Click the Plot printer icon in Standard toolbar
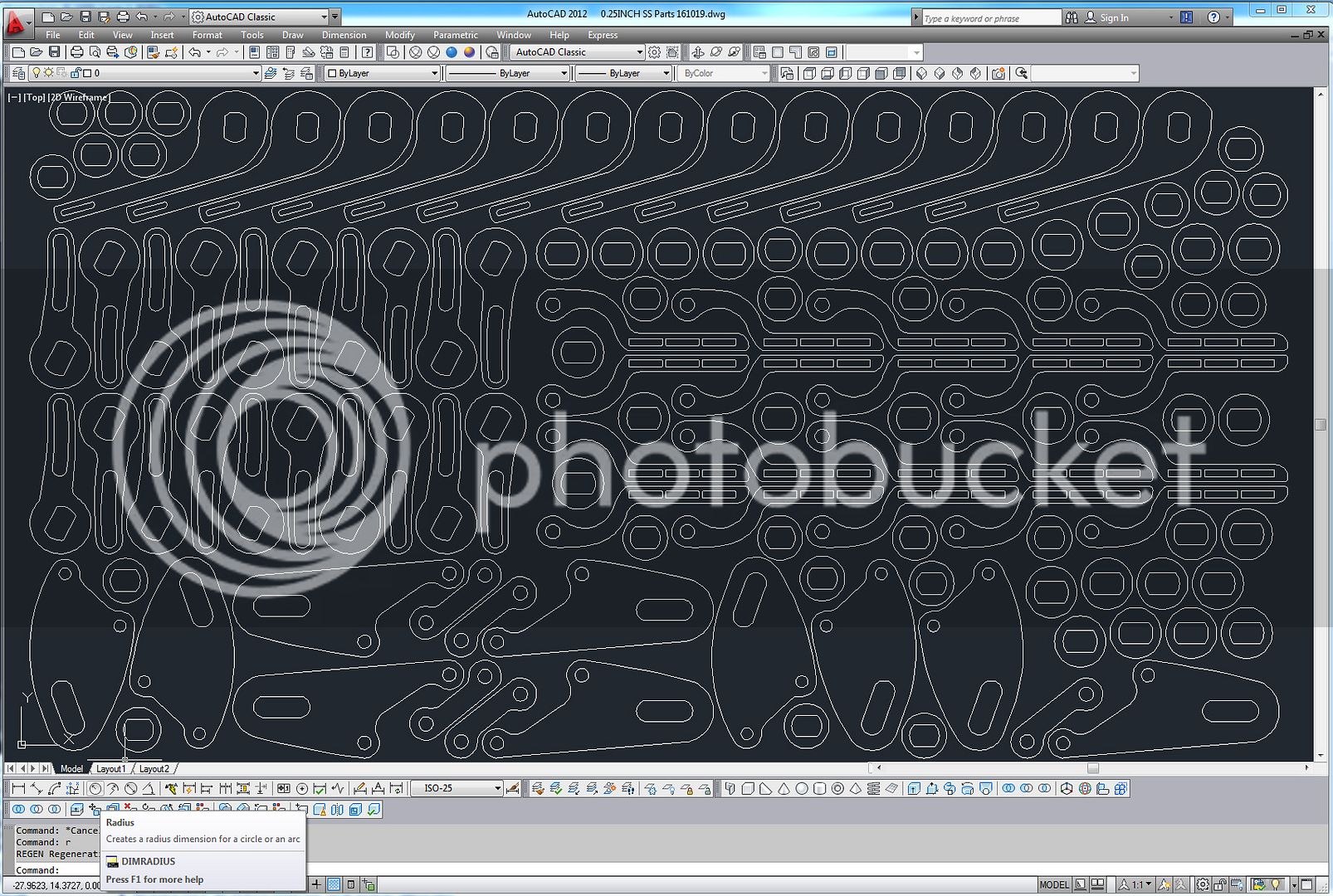The image size is (1333, 896). 77,52
